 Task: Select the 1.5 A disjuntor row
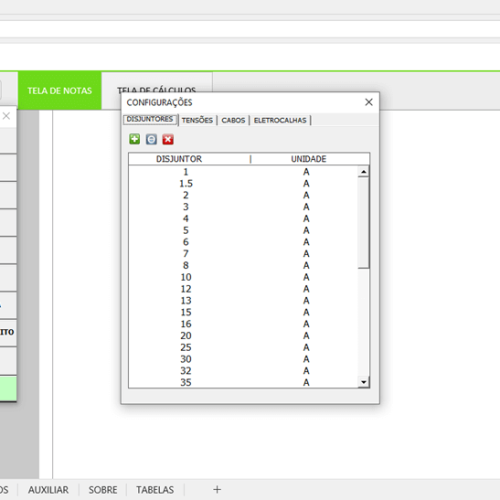click(243, 184)
